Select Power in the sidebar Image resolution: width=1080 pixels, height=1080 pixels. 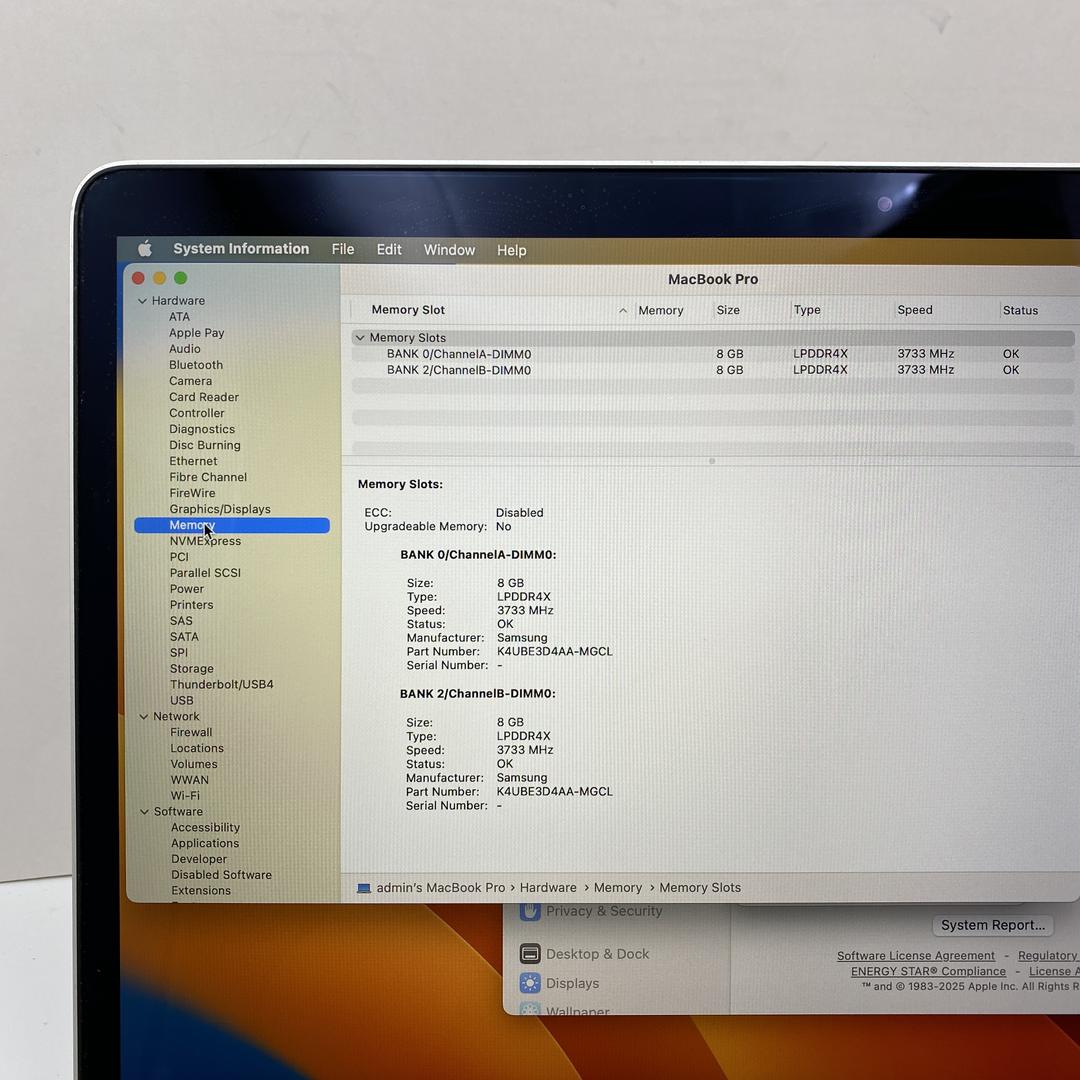[187, 589]
